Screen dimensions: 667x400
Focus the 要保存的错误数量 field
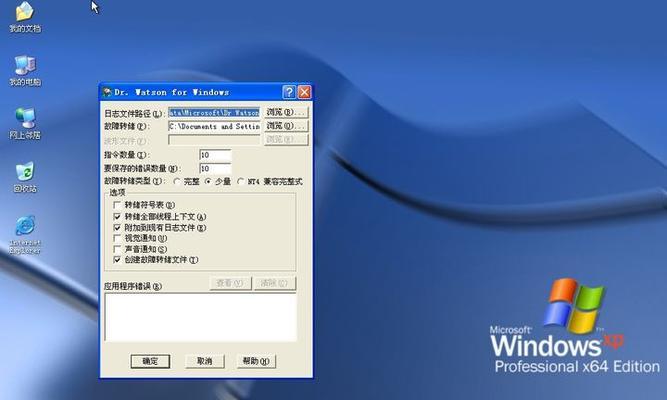215,169
